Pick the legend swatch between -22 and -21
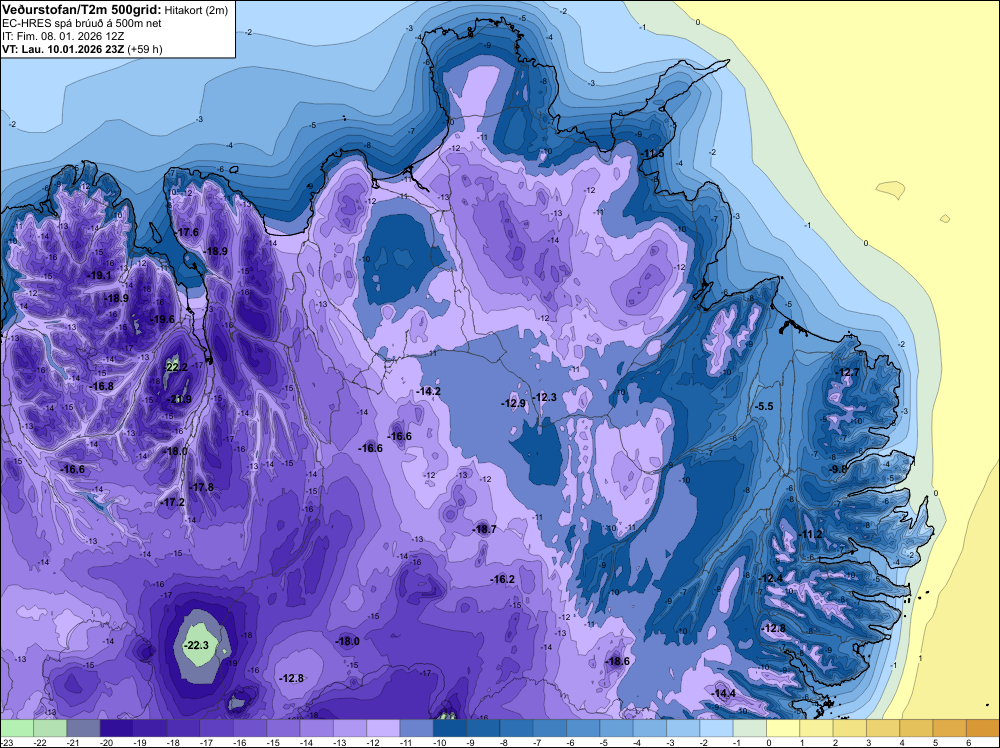The height and width of the screenshot is (748, 1000). (50, 728)
